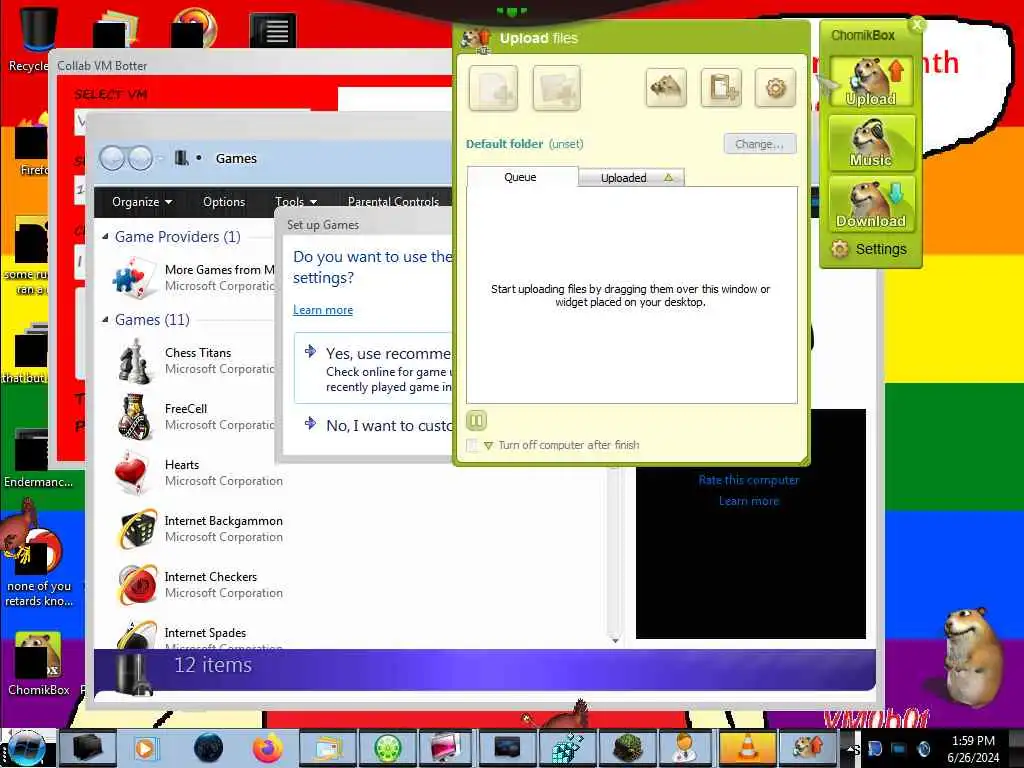Viewport: 1024px width, 768px height.
Task: Enable Turn off computer after finish checkbox
Action: click(x=472, y=445)
